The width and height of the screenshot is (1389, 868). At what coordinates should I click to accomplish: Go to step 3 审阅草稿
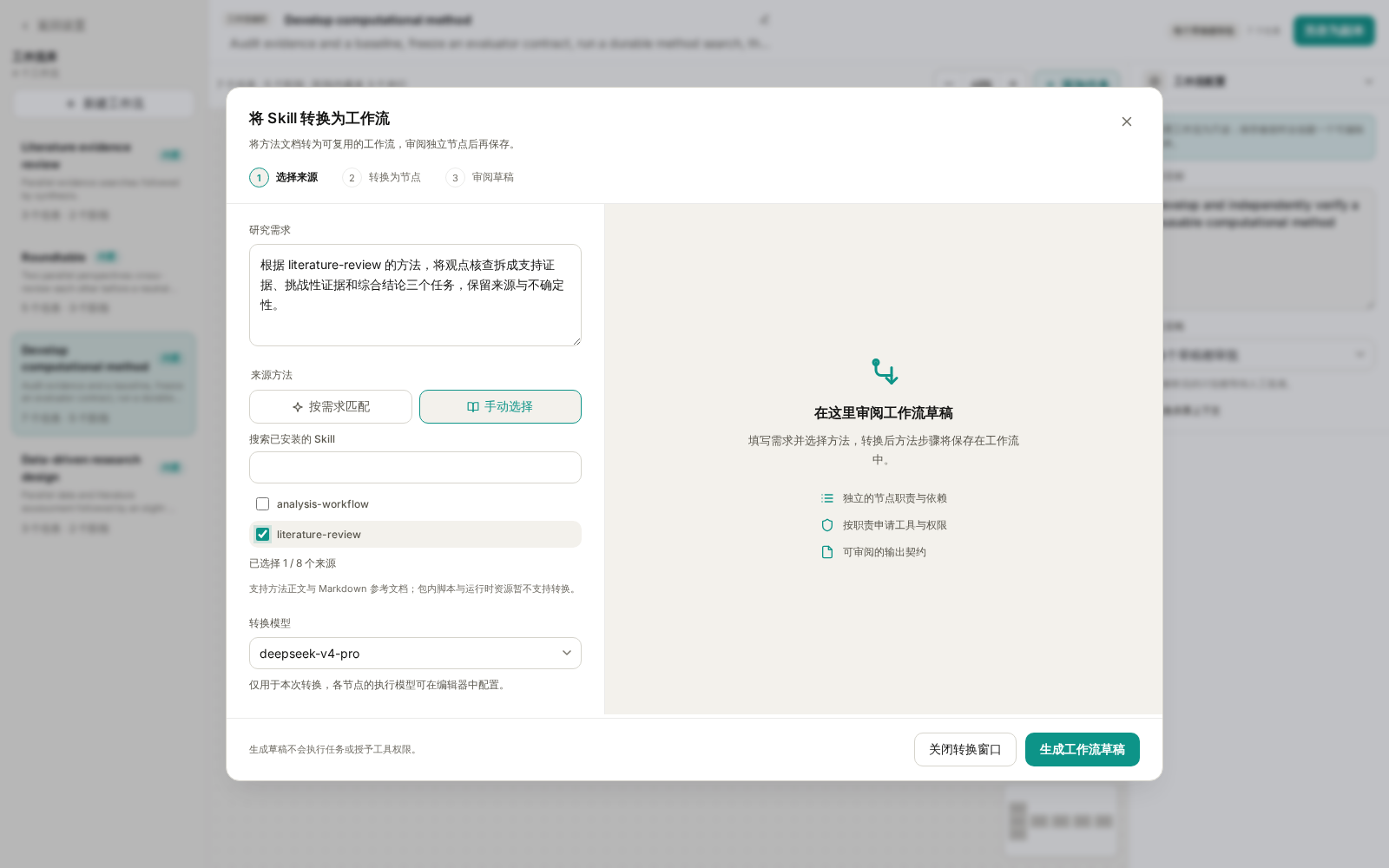(x=480, y=177)
